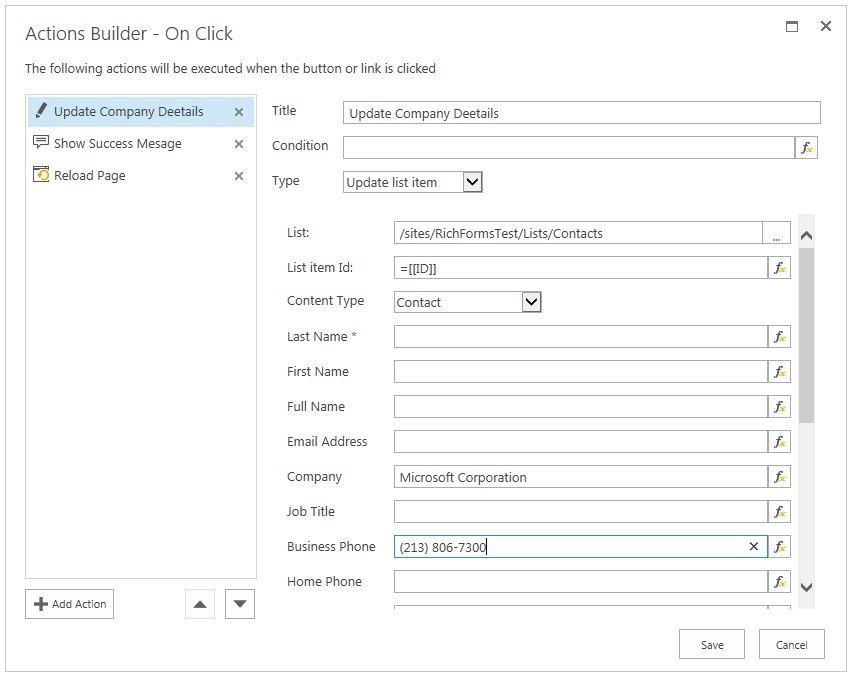This screenshot has width=853, height=676.
Task: Expand the Content Type dropdown
Action: pos(531,302)
